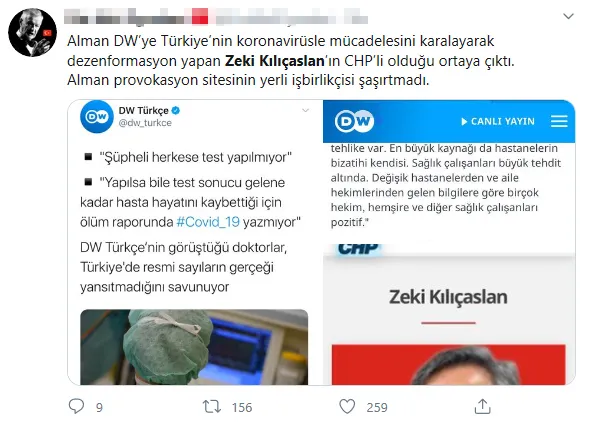Expand the tweet options chevron at top right
Image resolution: width=591 pixels, height=422 pixels.
(x=568, y=16)
